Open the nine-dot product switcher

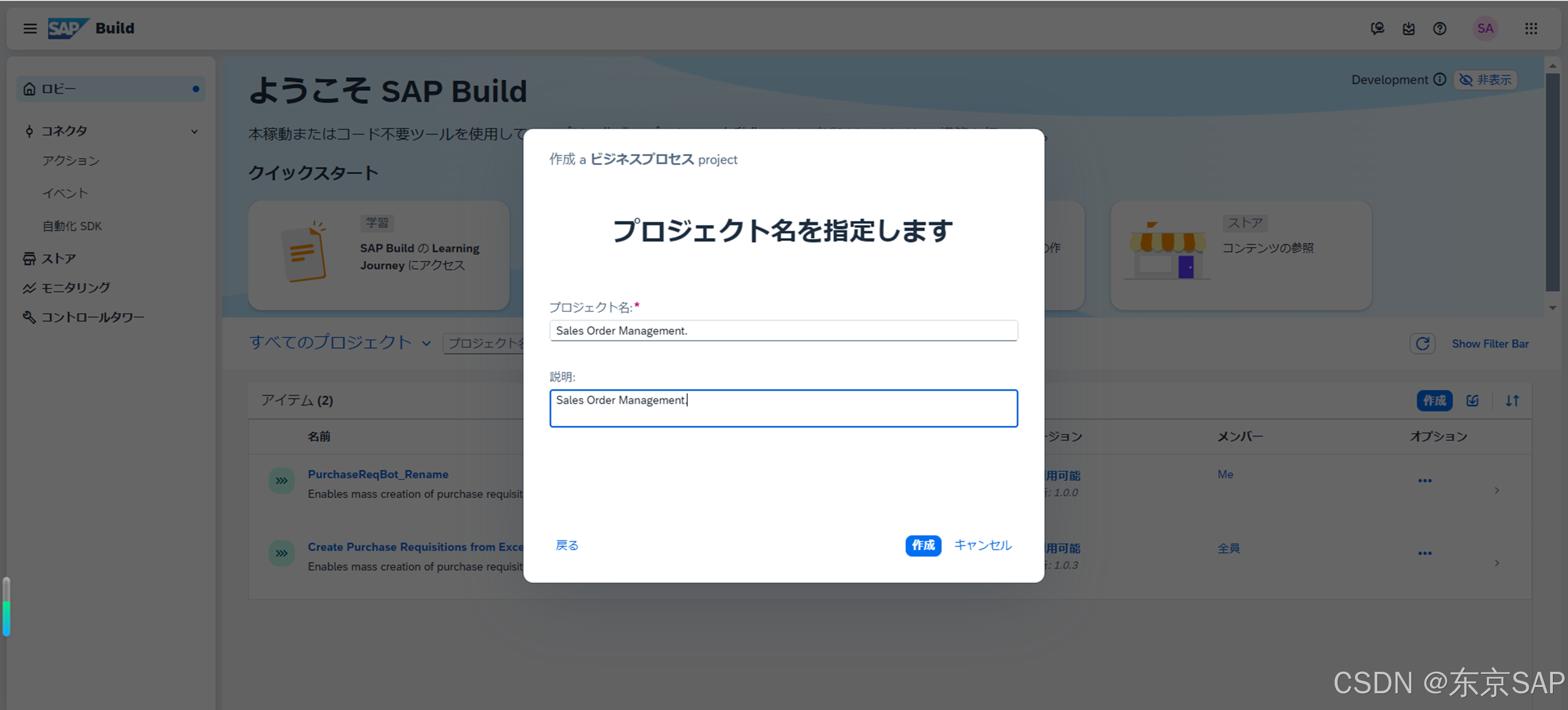[1531, 28]
